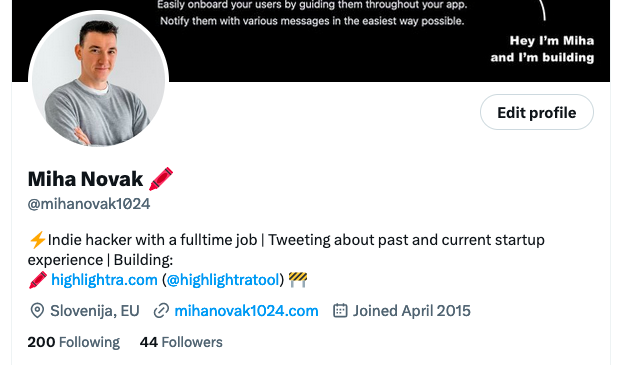The width and height of the screenshot is (619, 365).
Task: Click the Miha Novak display name
Action: tap(85, 179)
